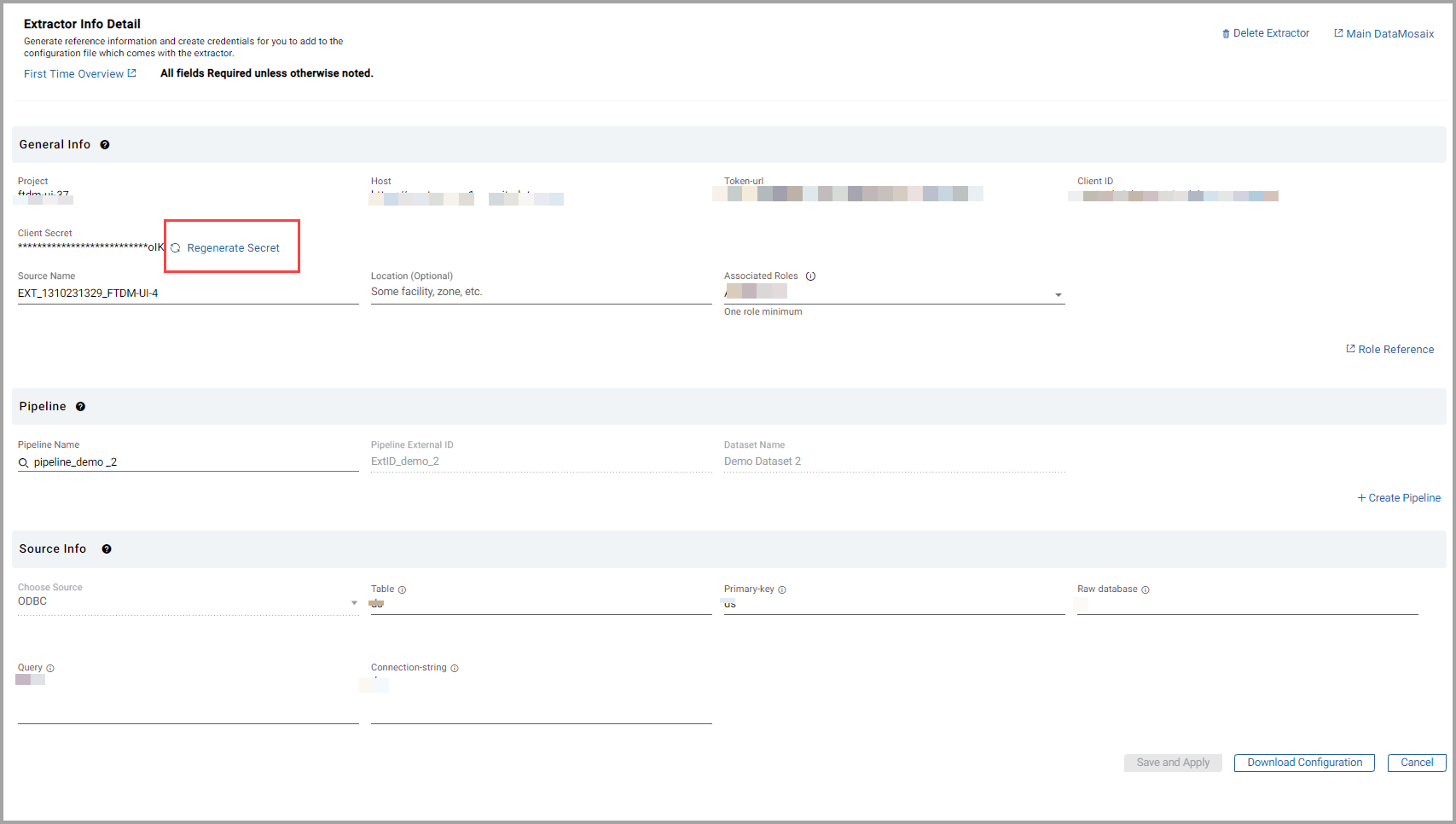The width and height of the screenshot is (1456, 824).
Task: Click the Connection-string info icon
Action: pos(455,669)
